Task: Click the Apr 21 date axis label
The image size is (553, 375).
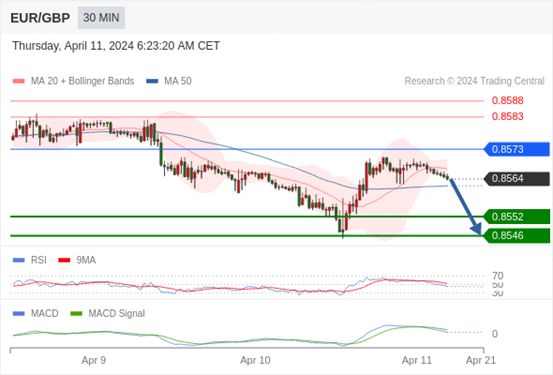Action: 481,361
